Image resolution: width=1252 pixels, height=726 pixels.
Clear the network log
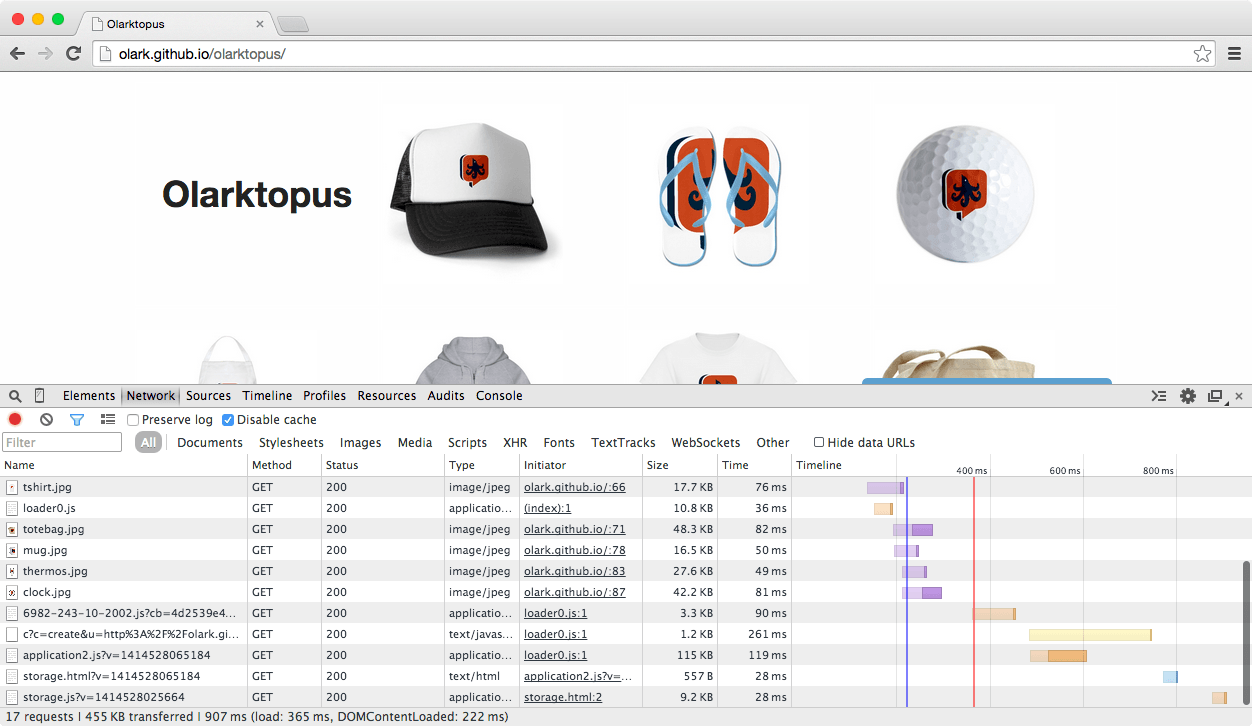click(46, 420)
